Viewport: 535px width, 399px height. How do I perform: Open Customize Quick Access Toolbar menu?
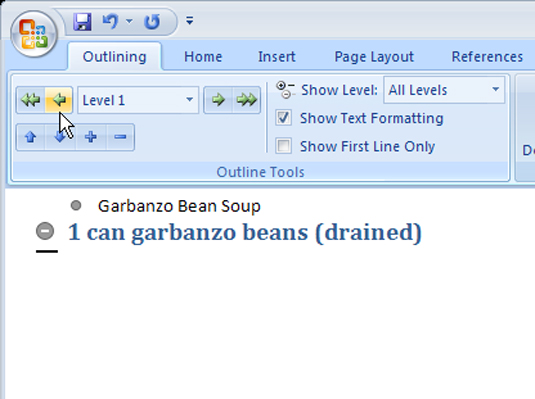point(190,21)
